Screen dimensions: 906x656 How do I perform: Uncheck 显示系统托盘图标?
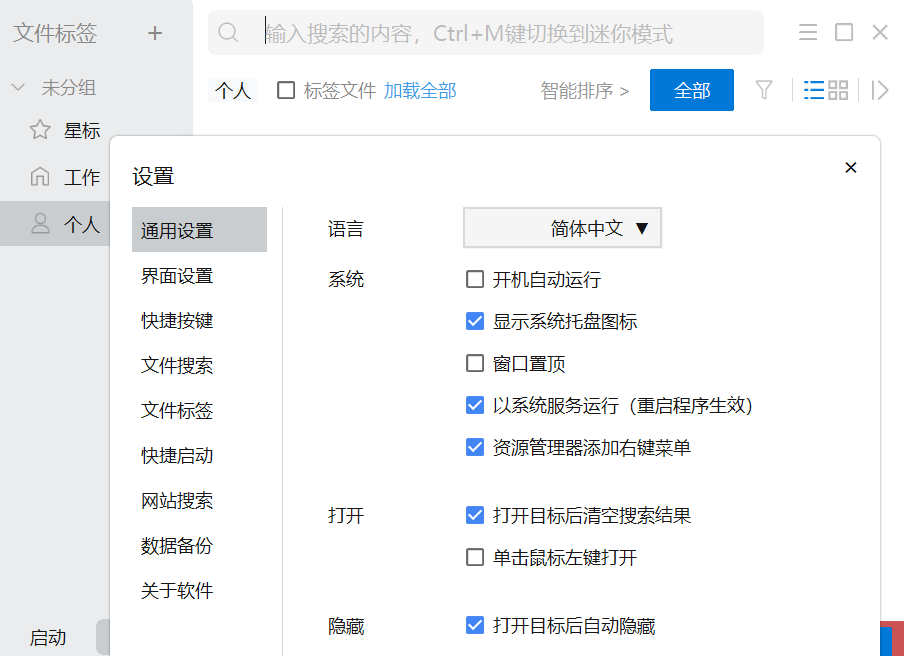click(476, 321)
